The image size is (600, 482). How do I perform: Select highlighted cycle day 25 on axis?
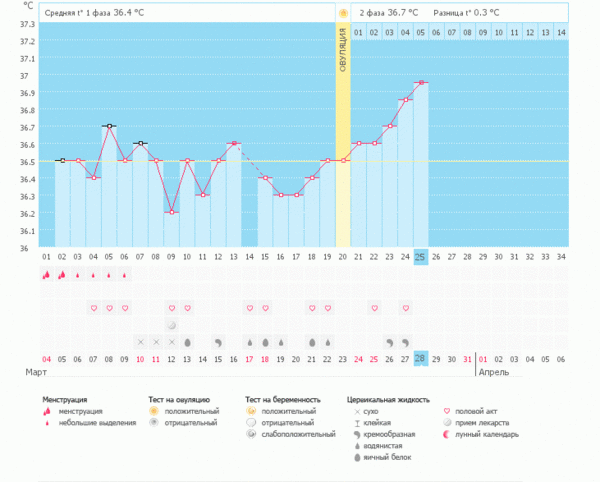[x=421, y=257]
